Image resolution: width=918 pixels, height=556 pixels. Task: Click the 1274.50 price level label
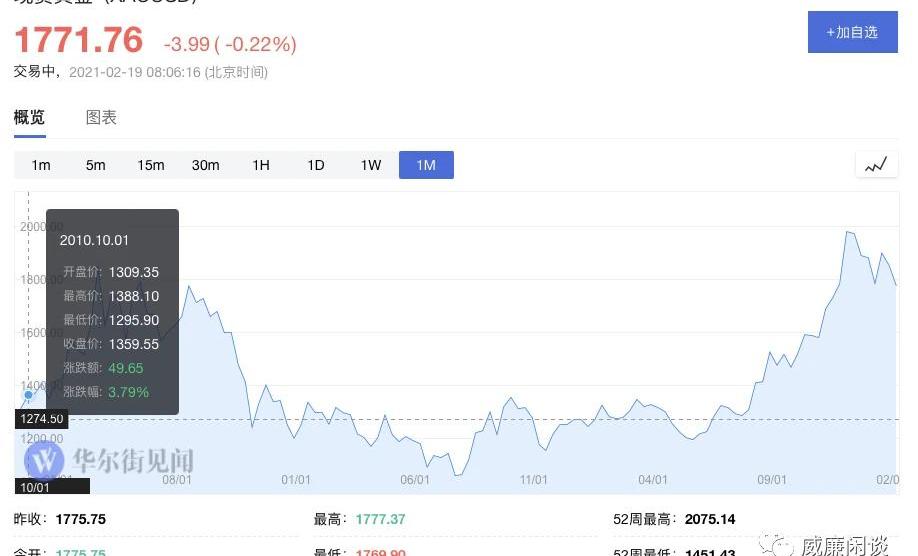[x=40, y=419]
